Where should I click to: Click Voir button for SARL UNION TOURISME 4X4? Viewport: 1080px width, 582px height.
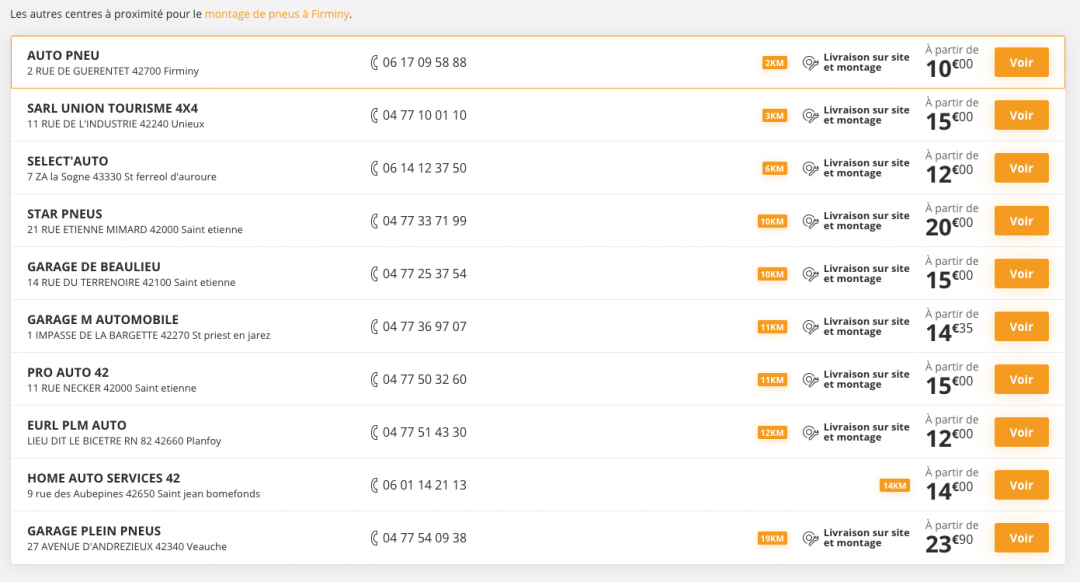pyautogui.click(x=1021, y=116)
